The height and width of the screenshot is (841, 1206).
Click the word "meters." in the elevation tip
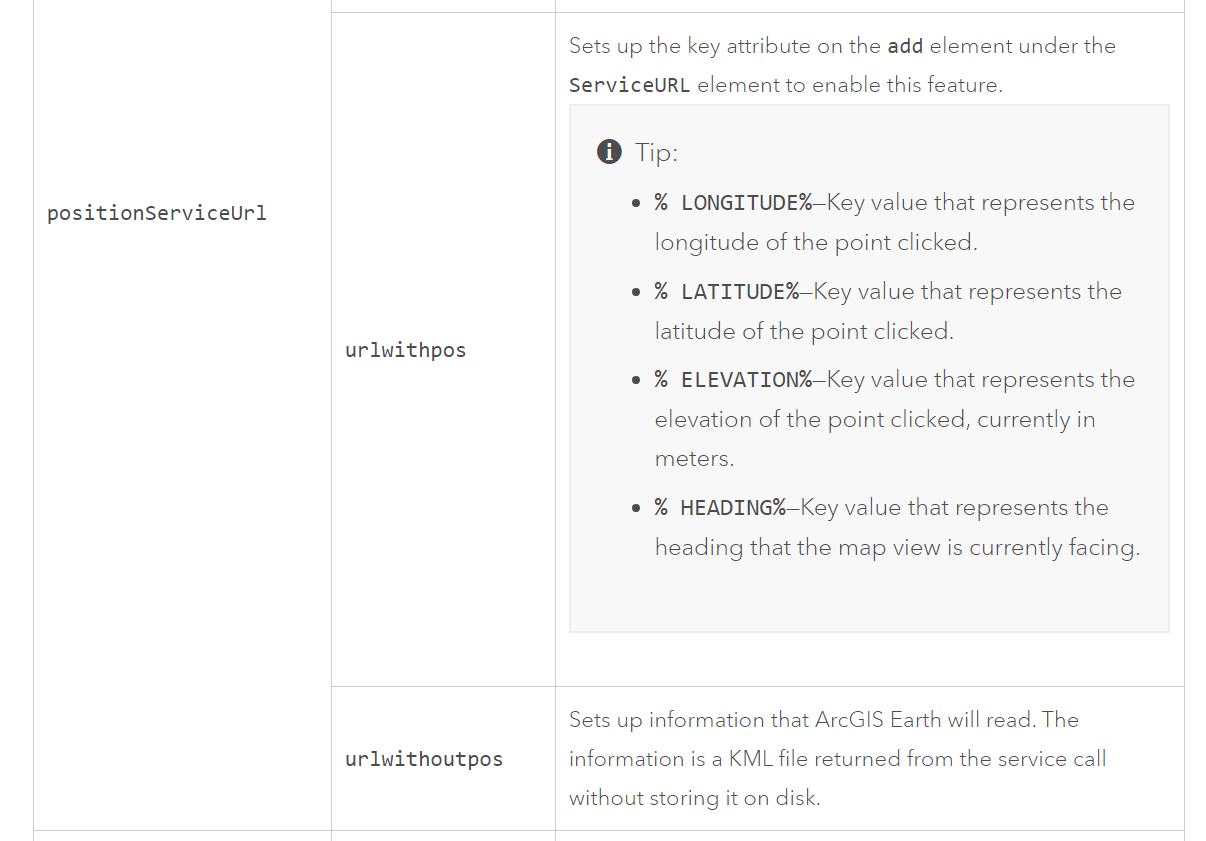tap(694, 459)
